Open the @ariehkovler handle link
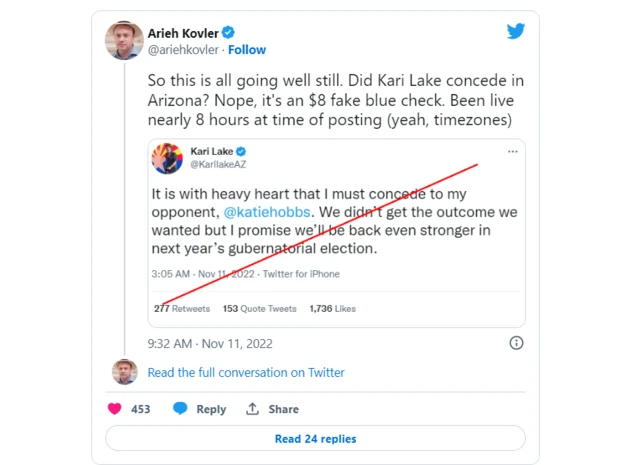Viewport: 640px width, 465px height. 183,49
